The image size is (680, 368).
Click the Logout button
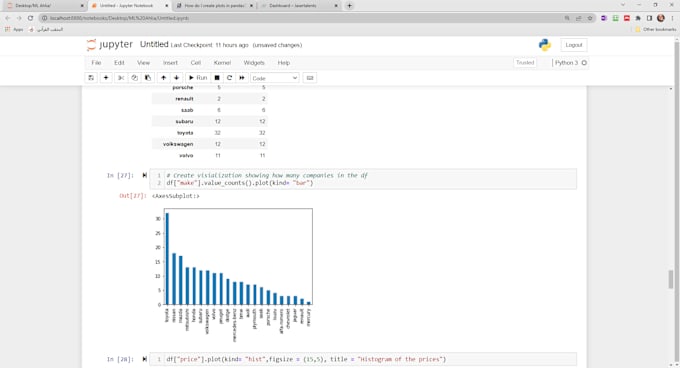click(x=574, y=45)
